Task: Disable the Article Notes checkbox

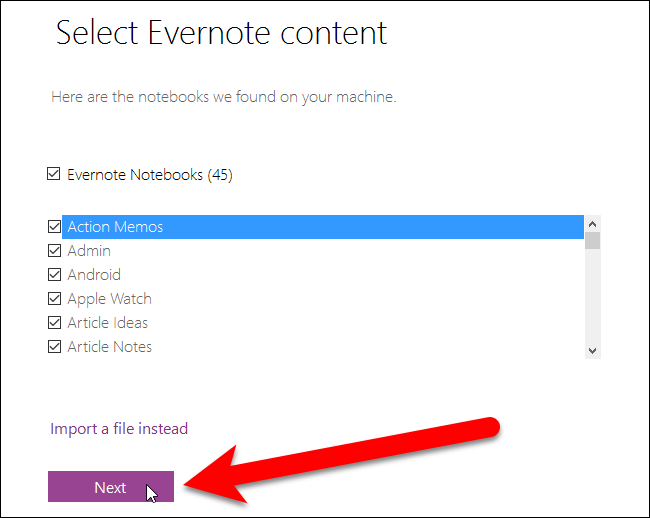Action: (54, 347)
